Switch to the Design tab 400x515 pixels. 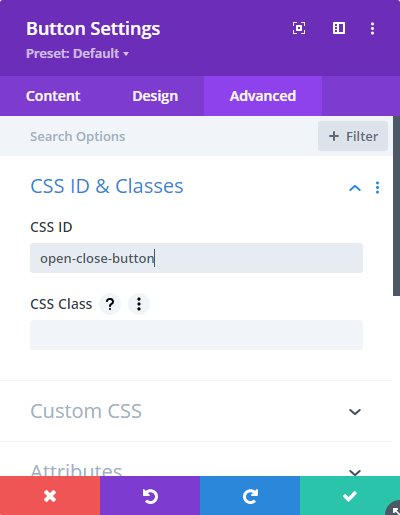(x=155, y=96)
